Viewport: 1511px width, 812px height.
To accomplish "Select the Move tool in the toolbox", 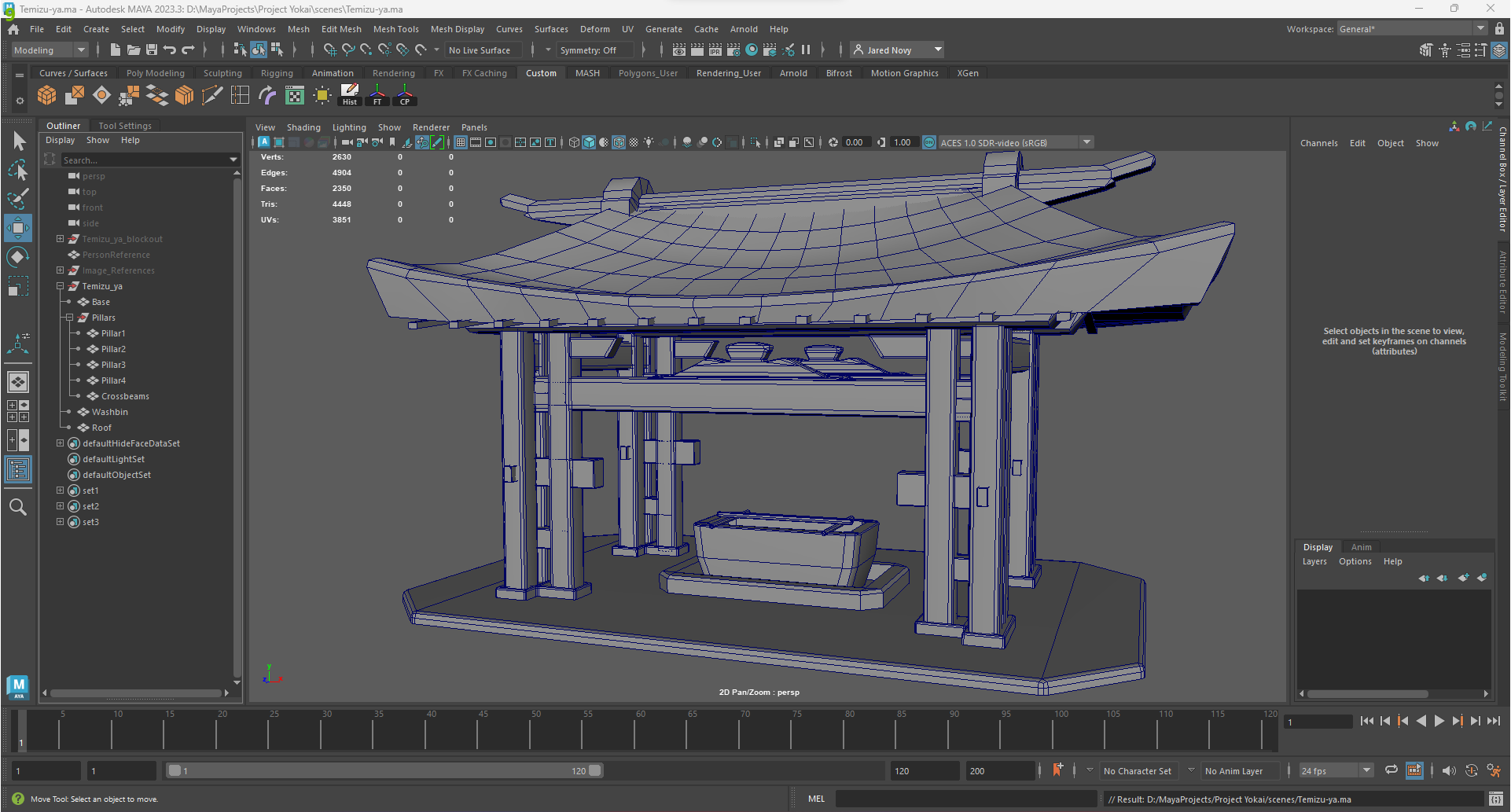I will (17, 228).
